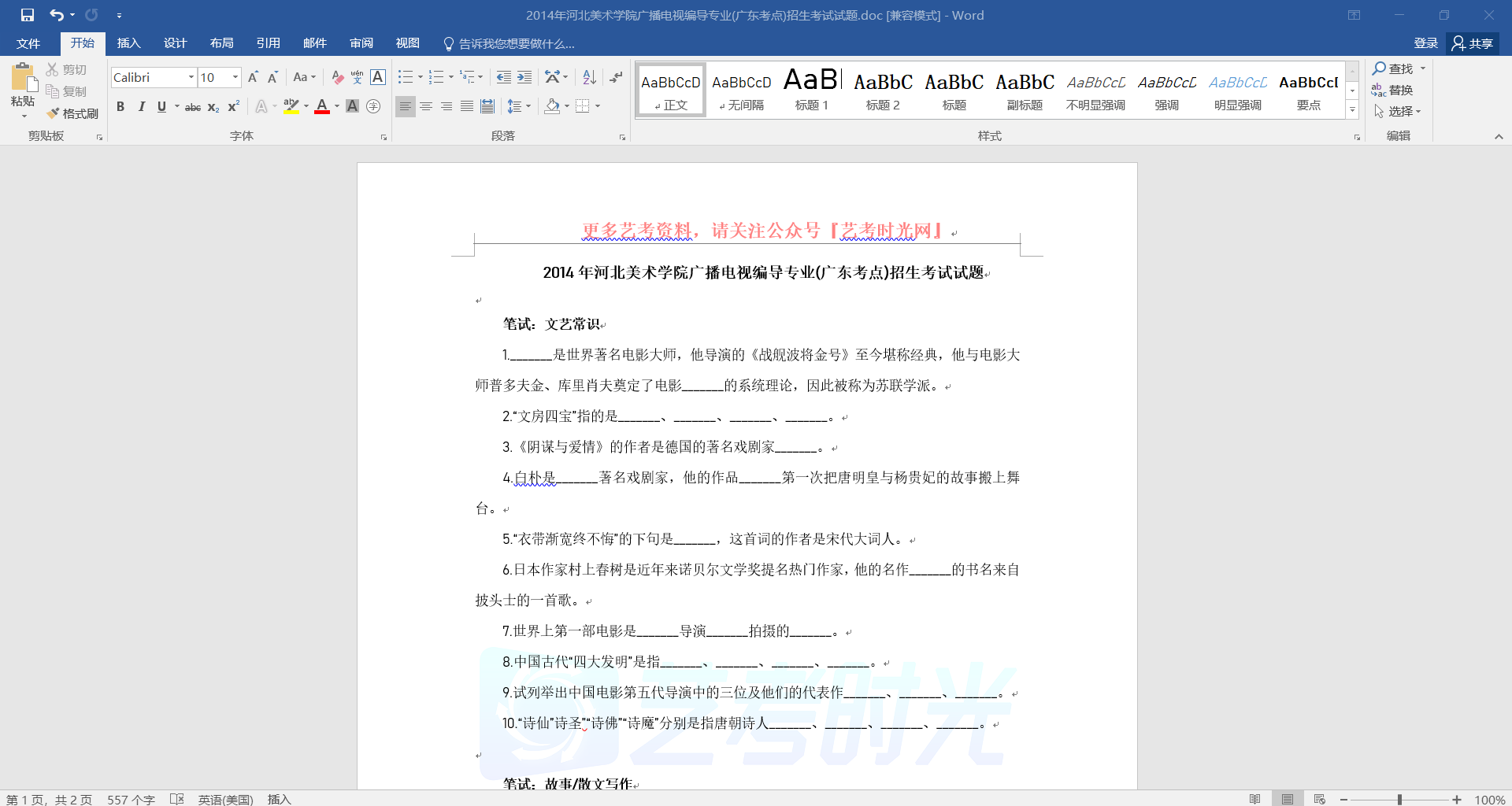The height and width of the screenshot is (806, 1512).
Task: Increase indent of the paragraph
Action: pyautogui.click(x=524, y=77)
